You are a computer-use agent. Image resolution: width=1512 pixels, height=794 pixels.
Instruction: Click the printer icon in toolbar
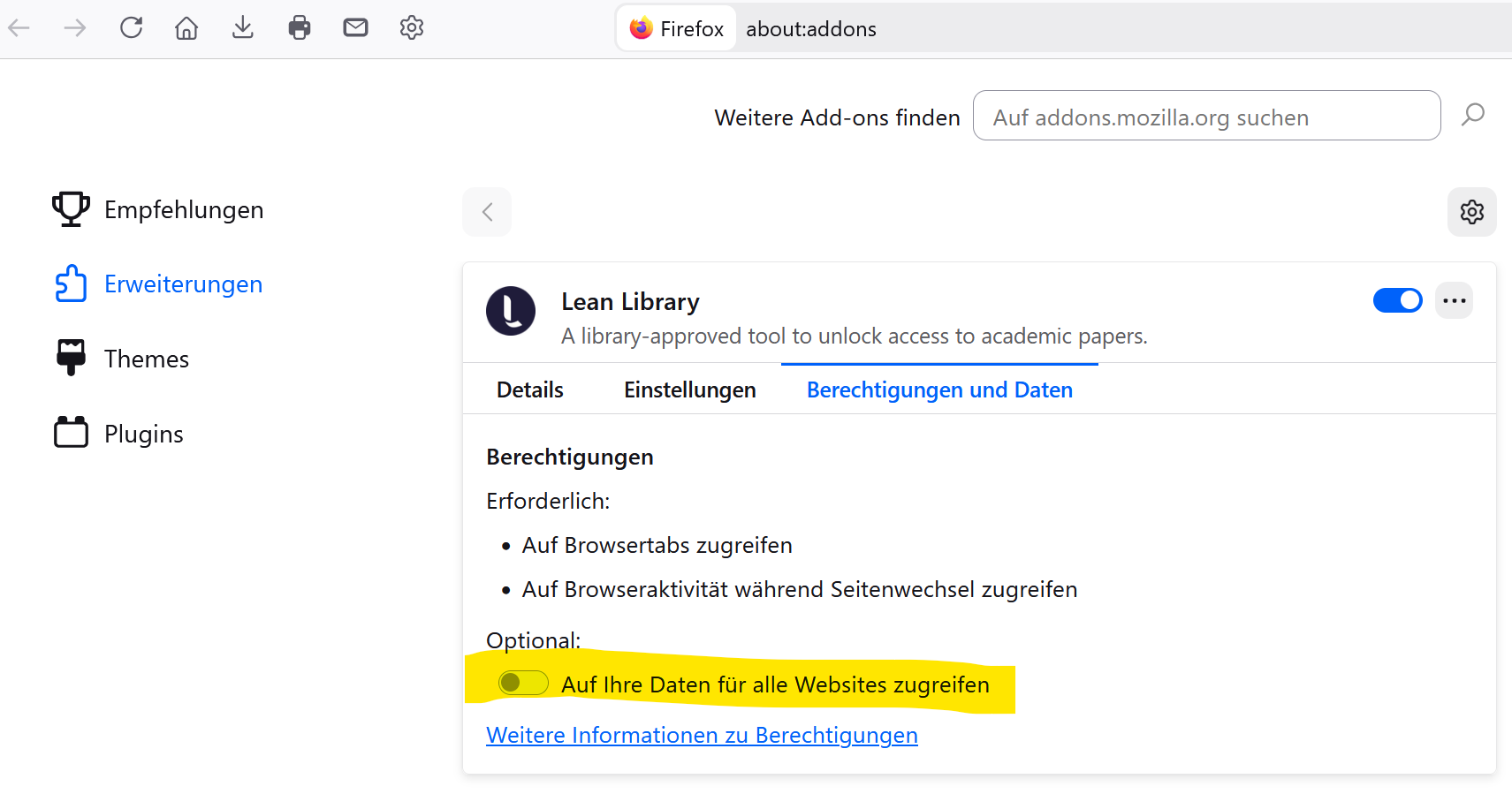[300, 28]
